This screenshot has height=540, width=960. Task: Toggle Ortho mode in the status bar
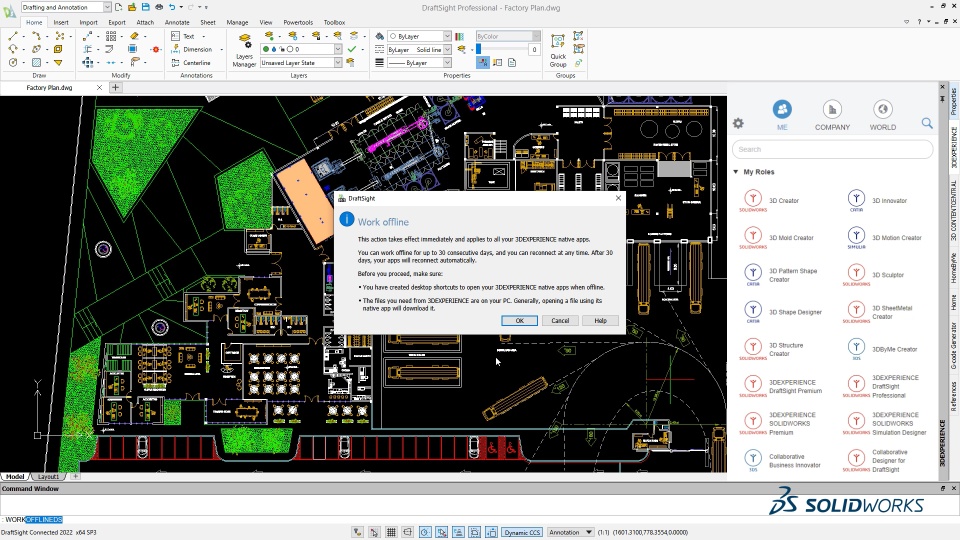point(408,532)
